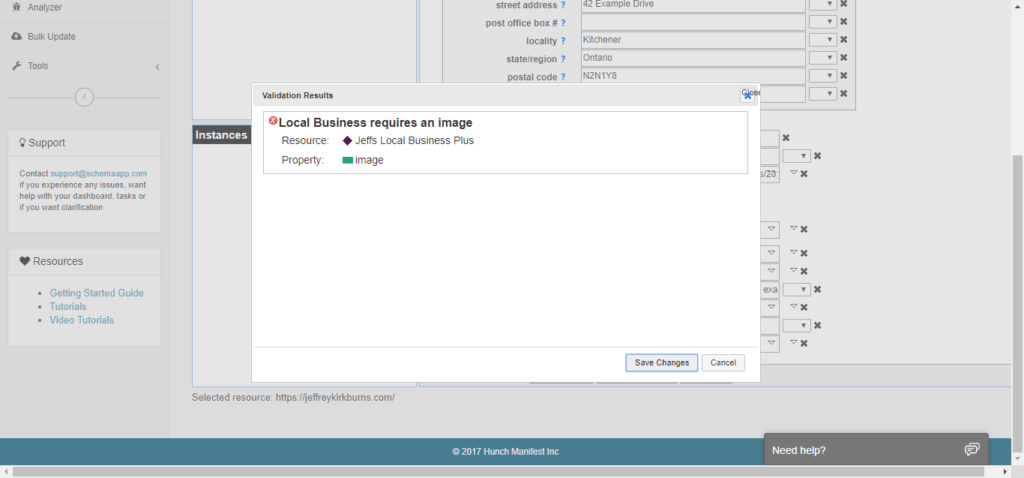The width and height of the screenshot is (1024, 478).
Task: Click the postal code field N2N1Y8
Action: coord(693,76)
